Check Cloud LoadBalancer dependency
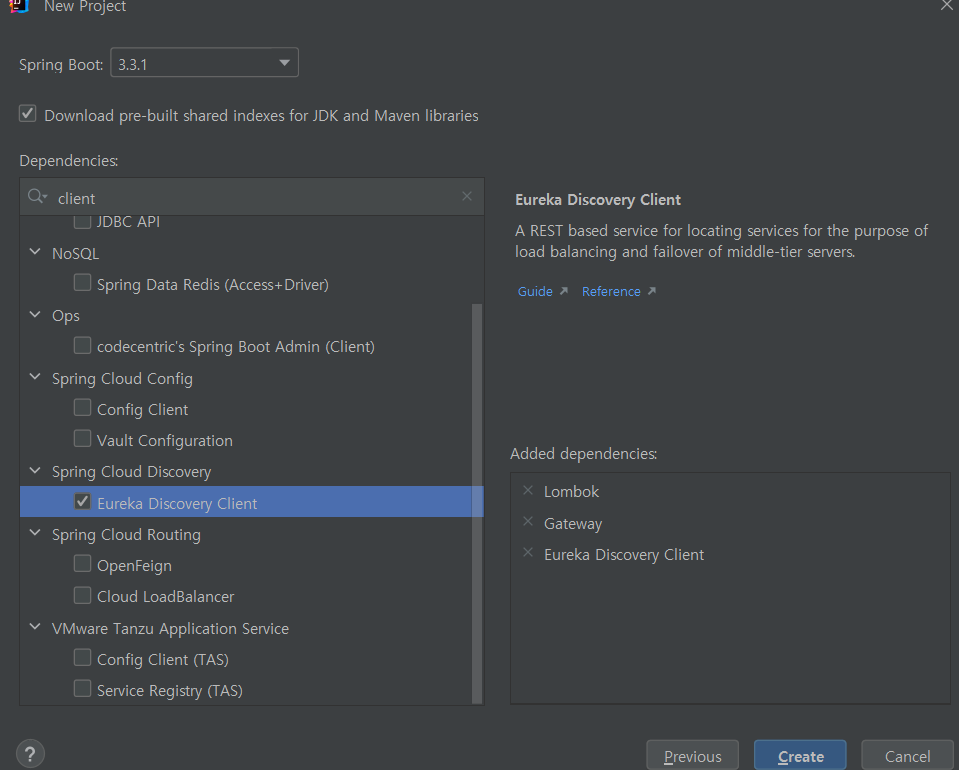The height and width of the screenshot is (770, 959). click(82, 594)
